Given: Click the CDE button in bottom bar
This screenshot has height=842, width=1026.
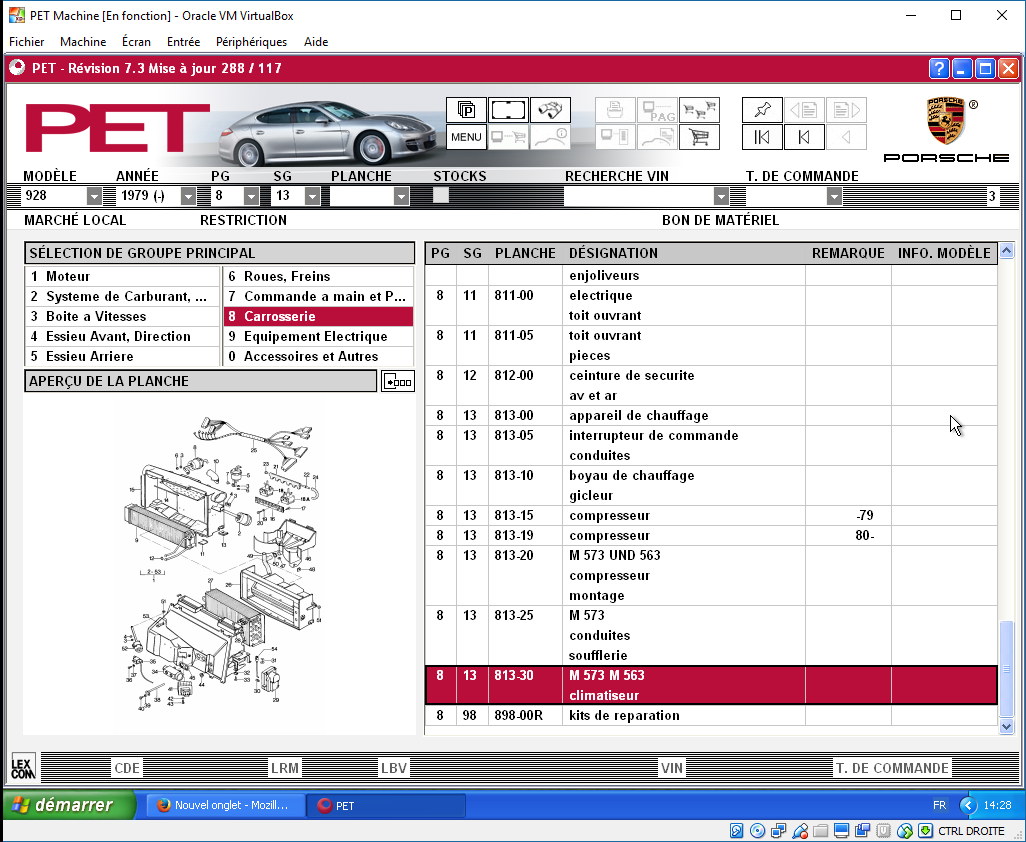Looking at the screenshot, I should (x=127, y=768).
